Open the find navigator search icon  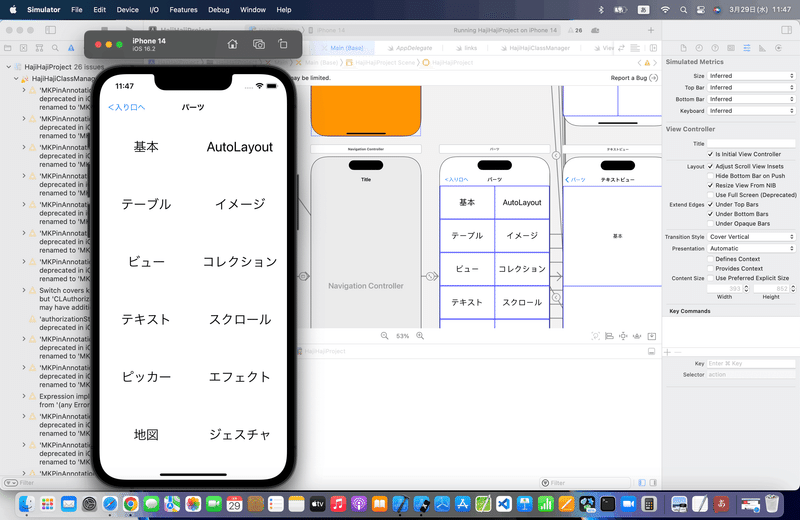[55, 48]
